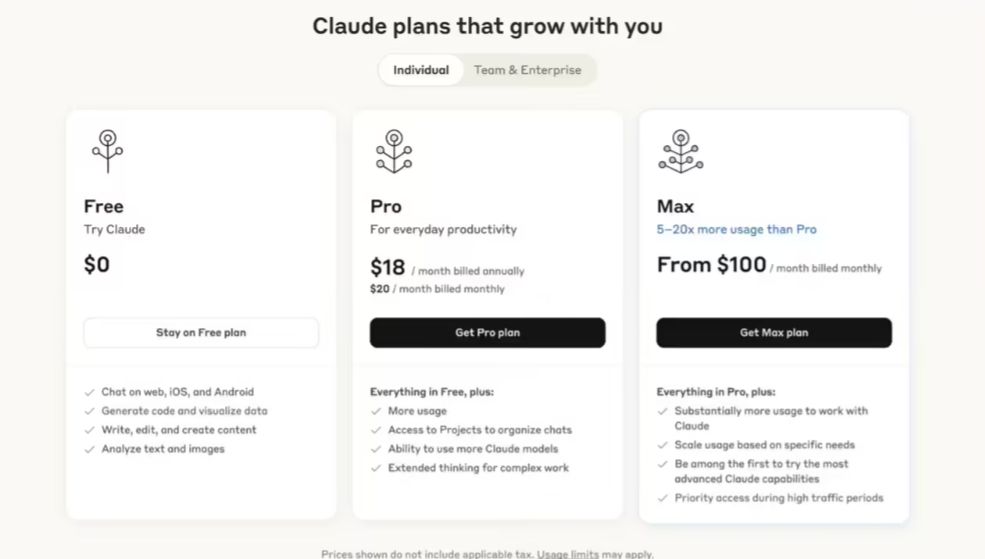Image resolution: width=985 pixels, height=559 pixels.
Task: Click the Pro plan tree icon
Action: (394, 151)
